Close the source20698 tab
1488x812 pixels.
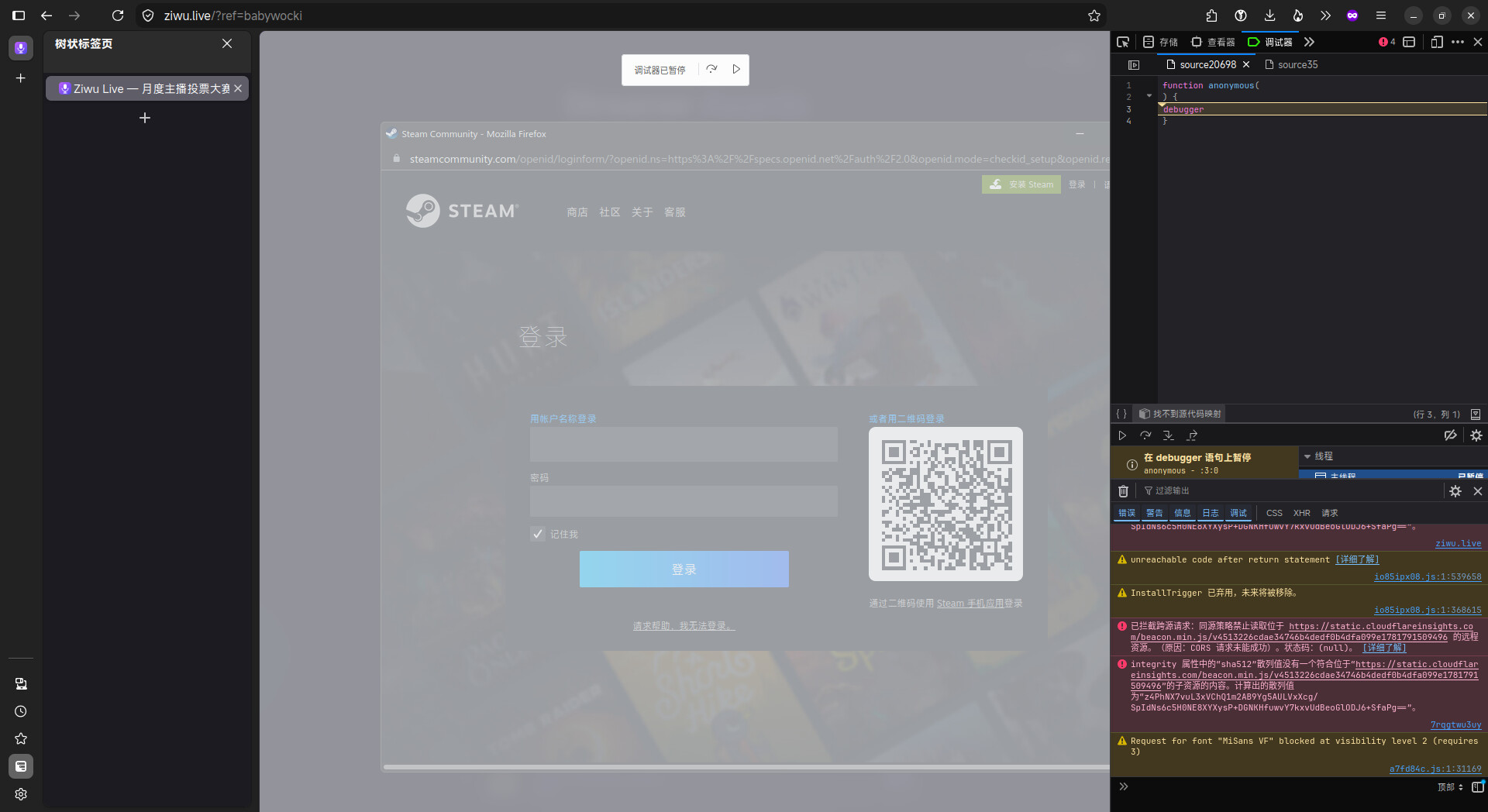coord(1246,65)
